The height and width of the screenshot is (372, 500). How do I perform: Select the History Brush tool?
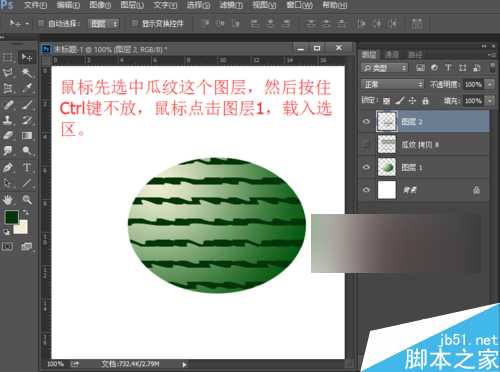27,120
